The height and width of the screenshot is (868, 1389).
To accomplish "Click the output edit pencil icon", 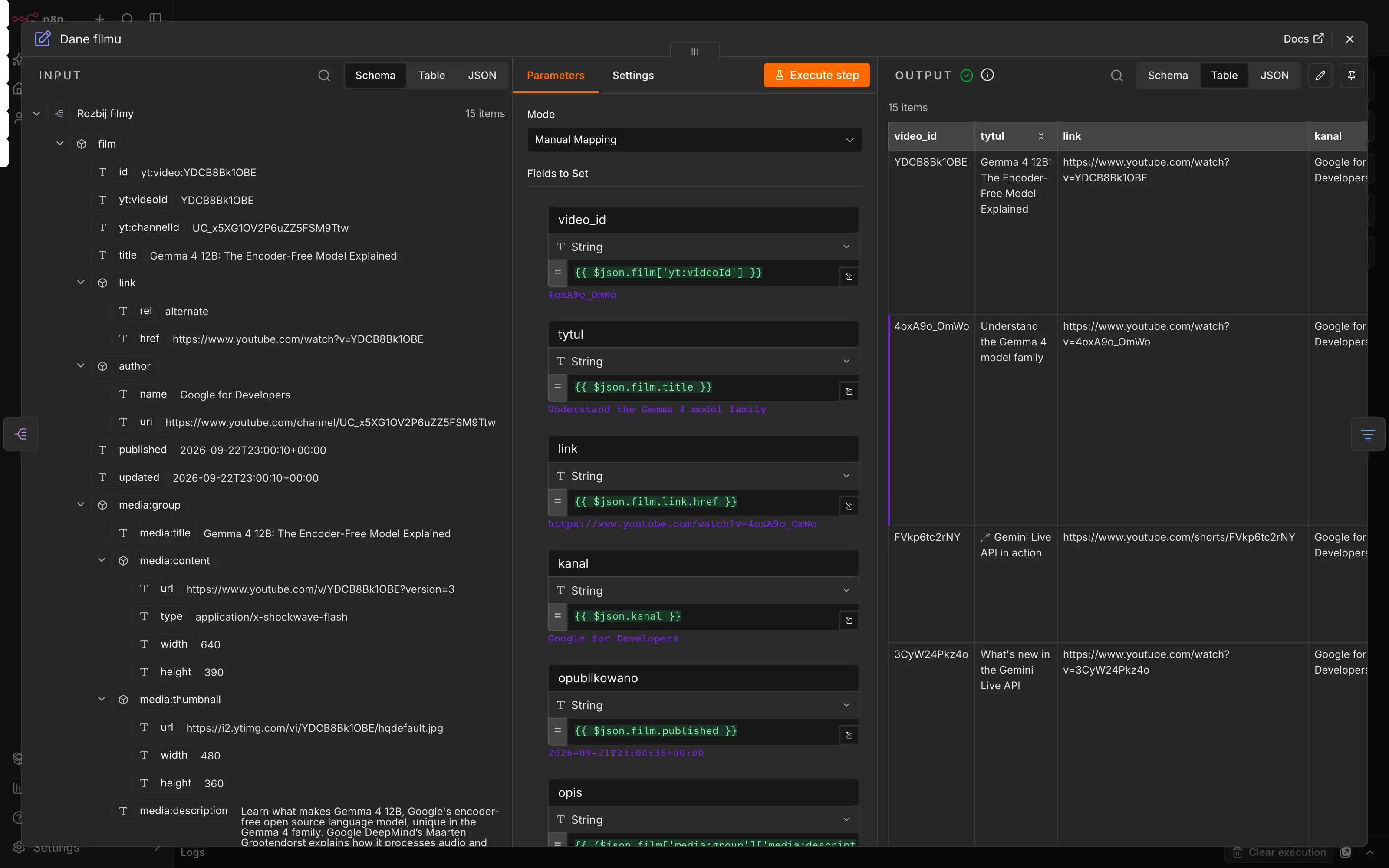I will point(1320,75).
